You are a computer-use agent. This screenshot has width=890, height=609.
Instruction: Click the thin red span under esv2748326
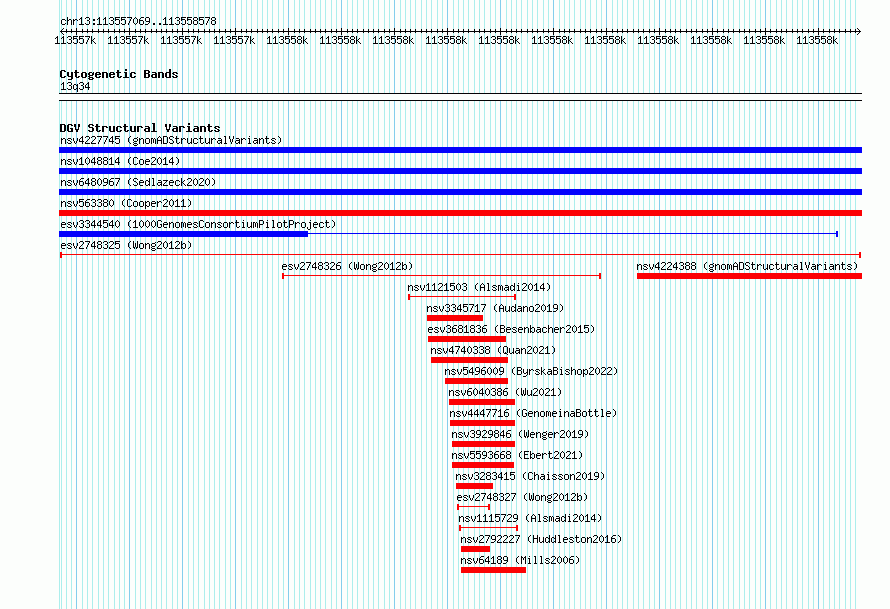point(442,276)
